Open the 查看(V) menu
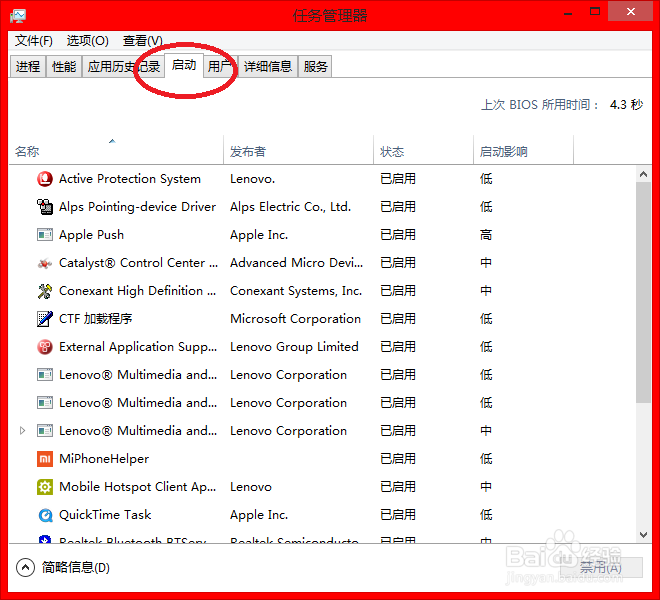This screenshot has height=600, width=660. click(x=143, y=41)
